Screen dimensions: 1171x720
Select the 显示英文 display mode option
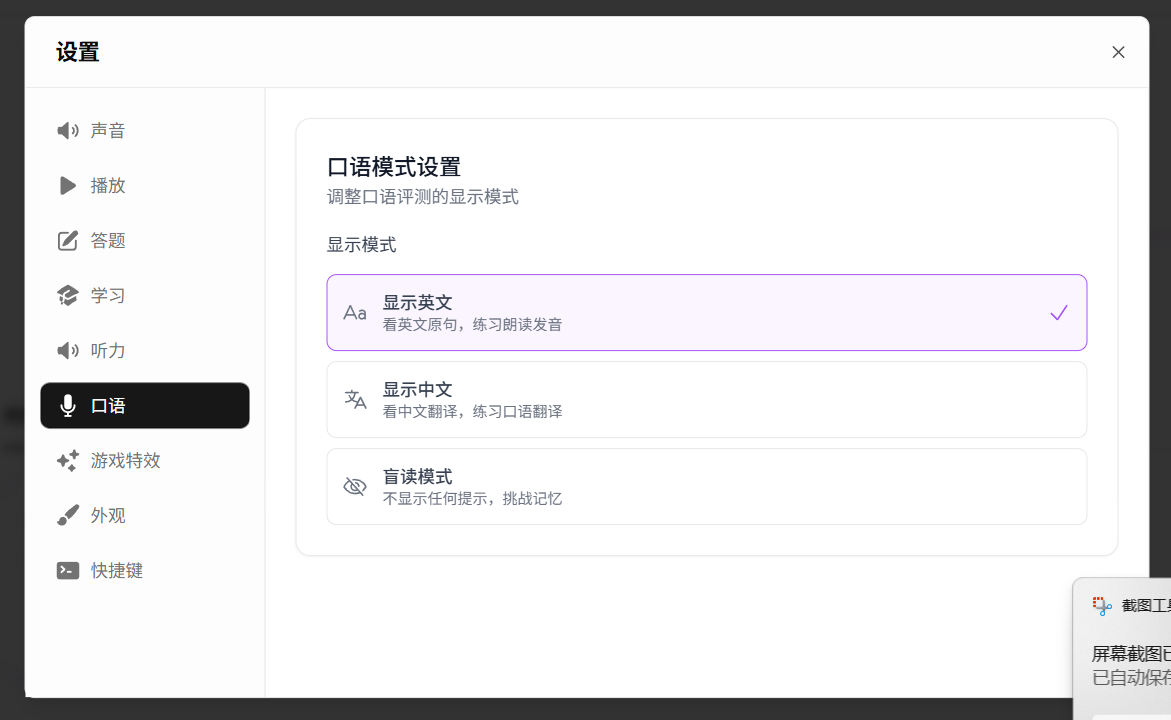(x=706, y=313)
